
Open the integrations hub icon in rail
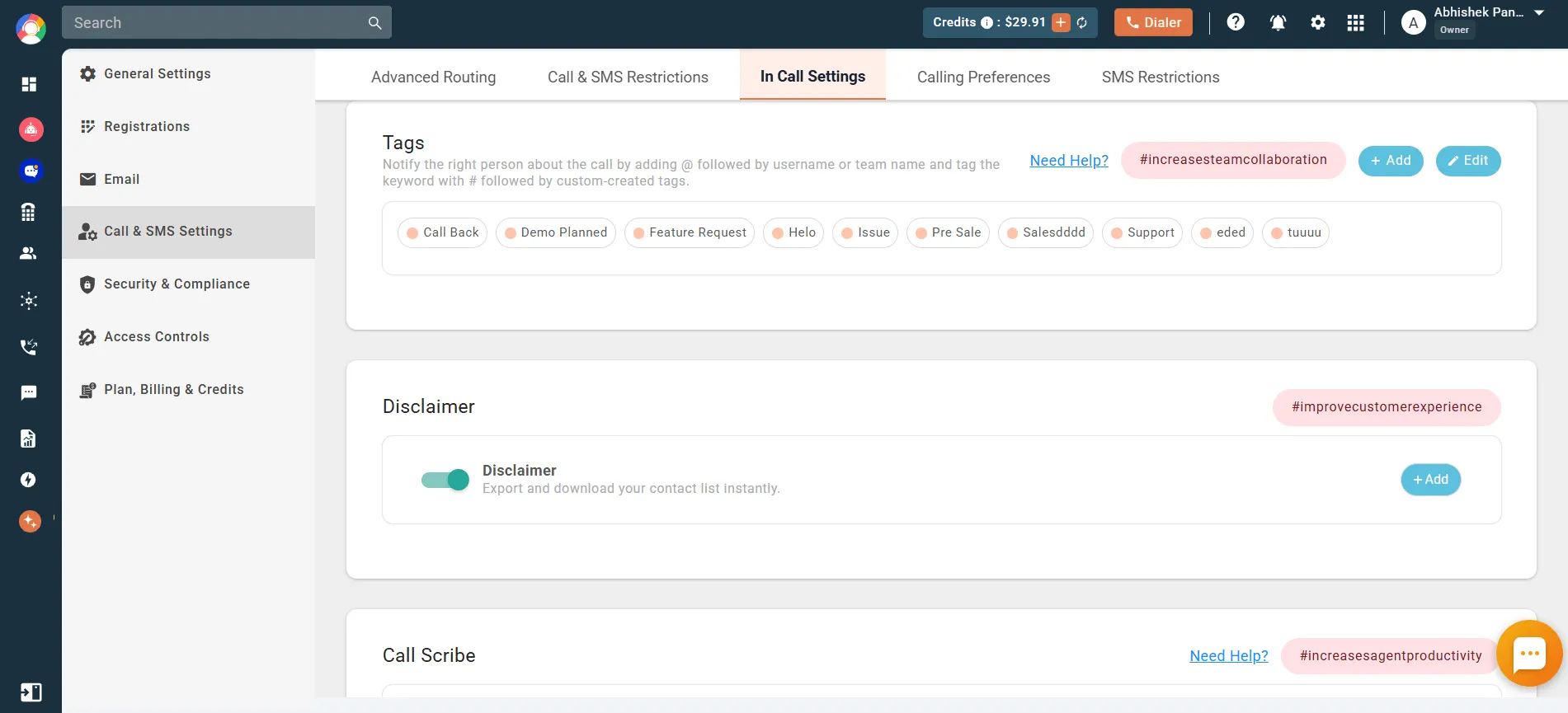point(29,301)
